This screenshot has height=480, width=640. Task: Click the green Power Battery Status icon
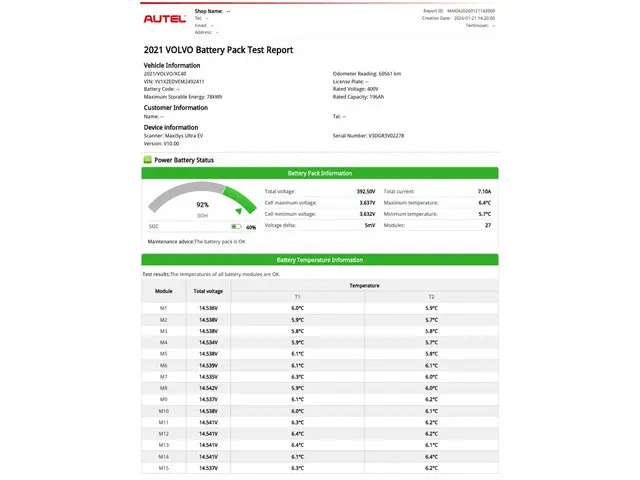pos(148,160)
